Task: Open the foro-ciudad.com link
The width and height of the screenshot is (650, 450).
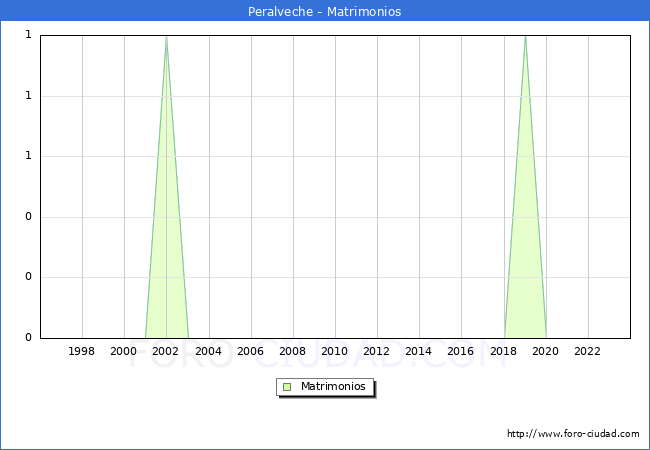Action: [x=573, y=434]
